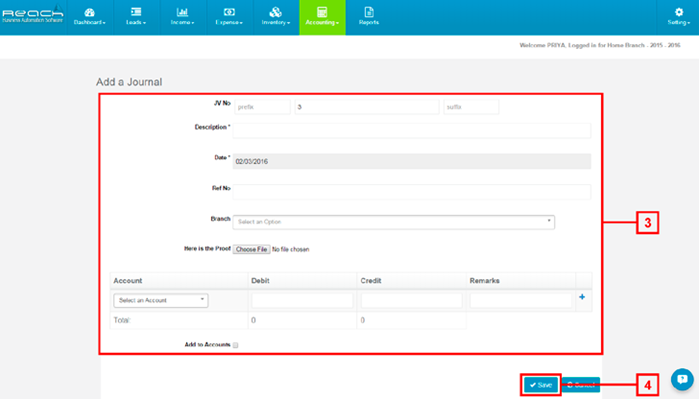The height and width of the screenshot is (399, 699).
Task: Open the Setting gear menu
Action: tap(678, 17)
